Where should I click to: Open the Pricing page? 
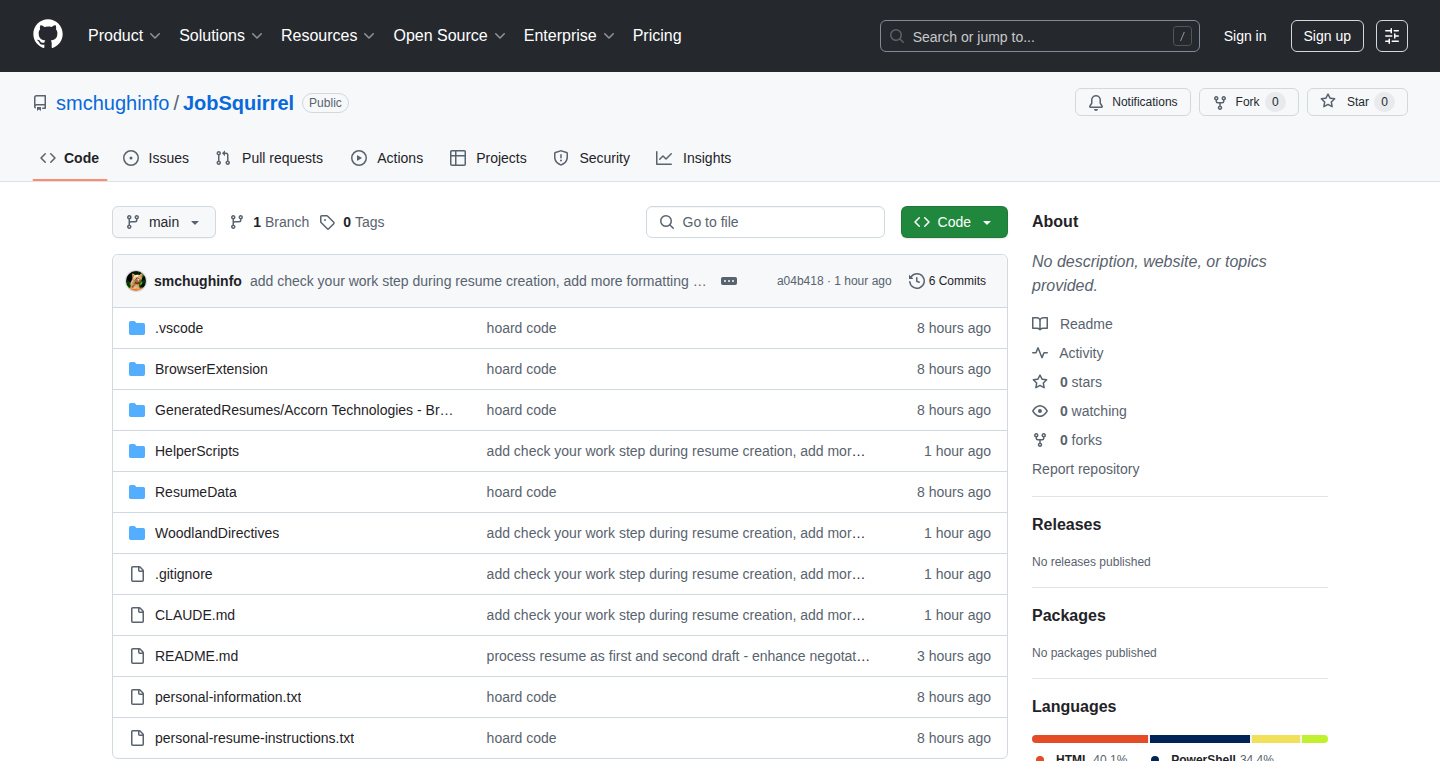point(657,36)
